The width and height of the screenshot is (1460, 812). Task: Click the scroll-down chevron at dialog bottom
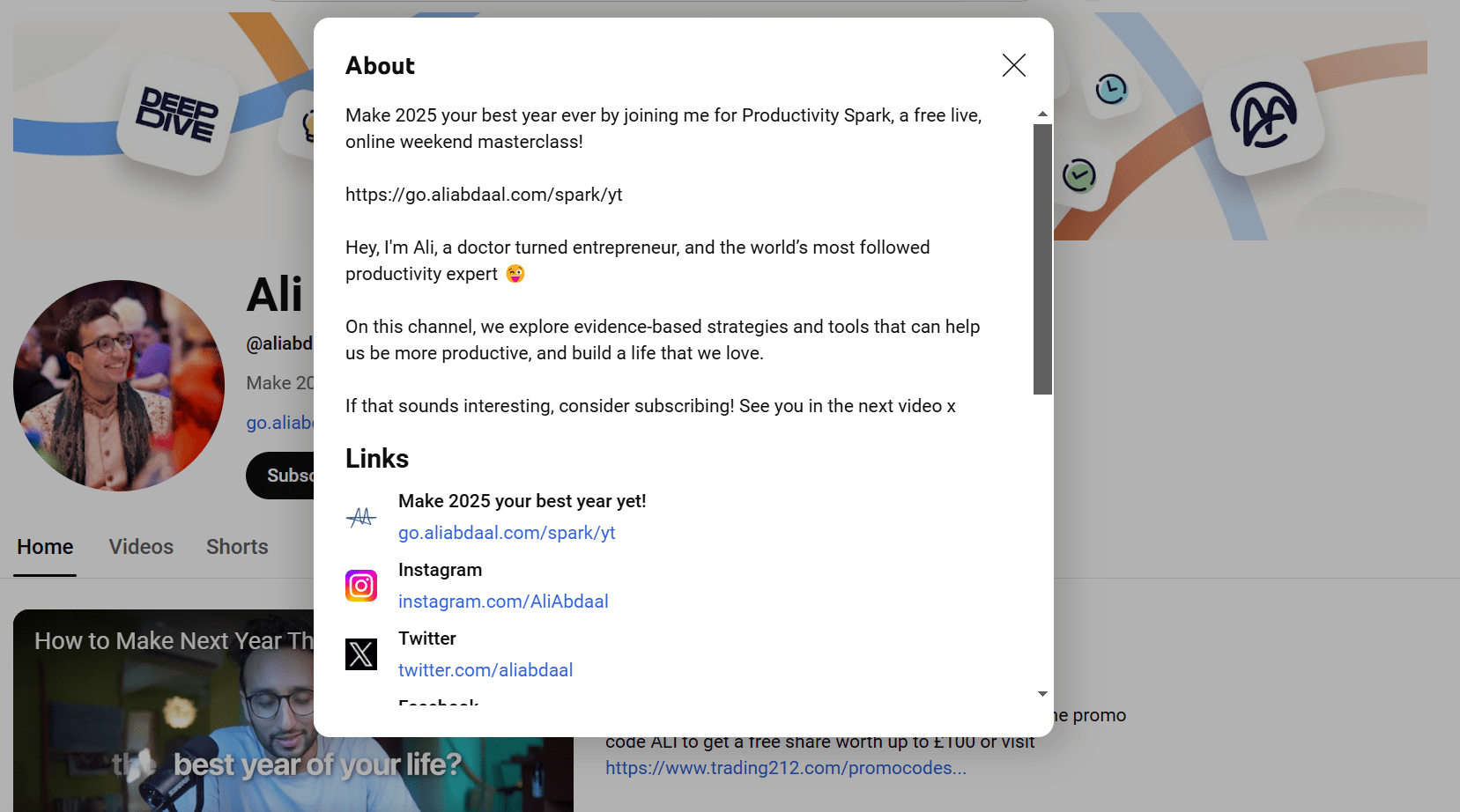(1042, 693)
